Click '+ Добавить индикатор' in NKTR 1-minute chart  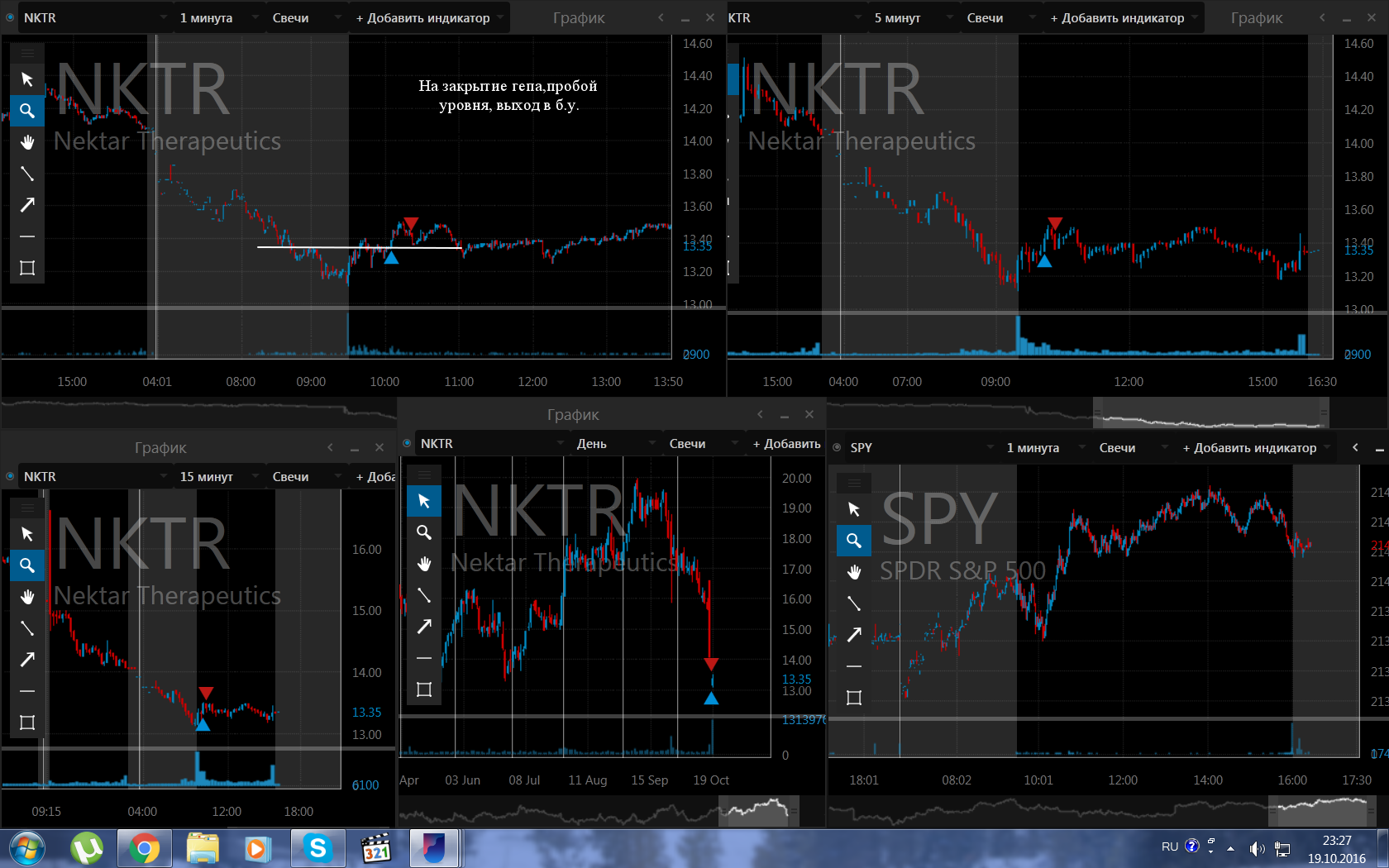coord(429,17)
